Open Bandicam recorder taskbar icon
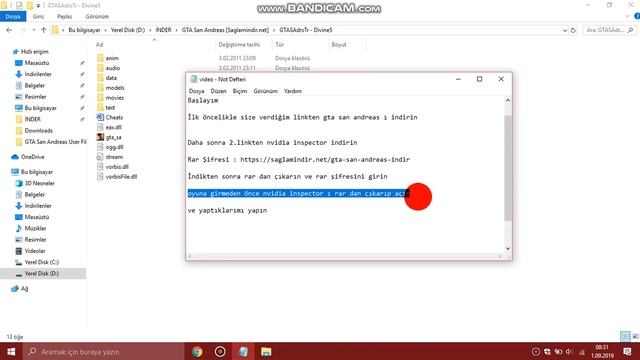The height and width of the screenshot is (360, 640). point(220,351)
